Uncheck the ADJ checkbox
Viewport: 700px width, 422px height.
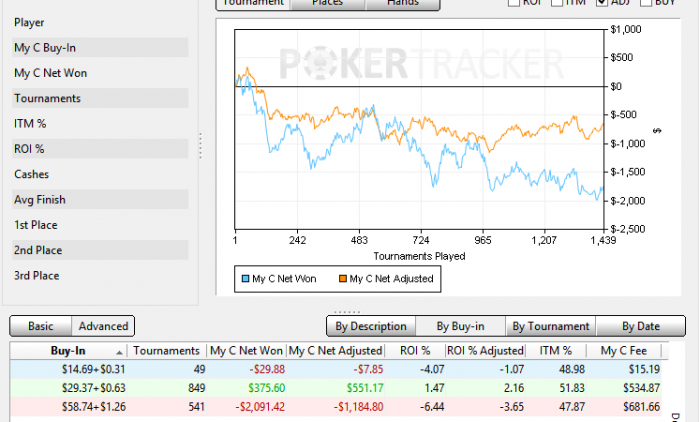602,3
